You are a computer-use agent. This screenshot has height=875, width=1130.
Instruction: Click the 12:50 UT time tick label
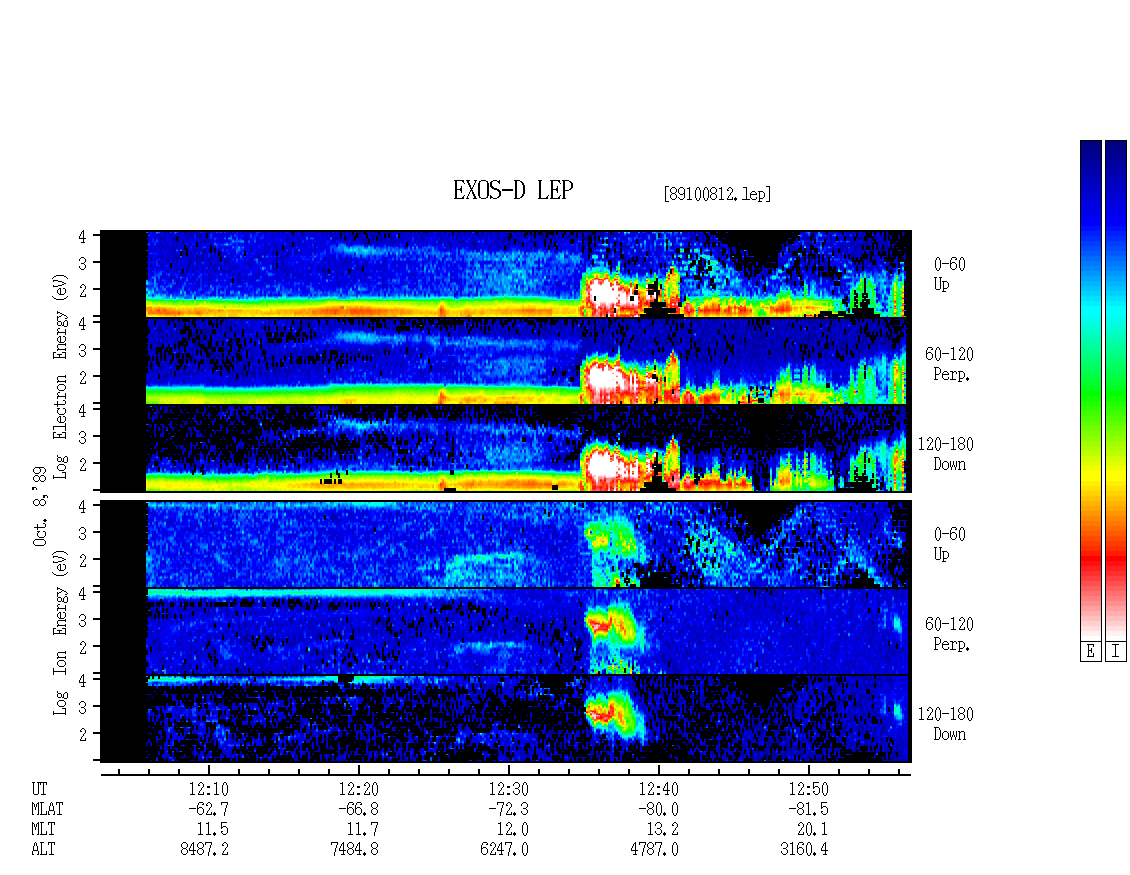[809, 790]
